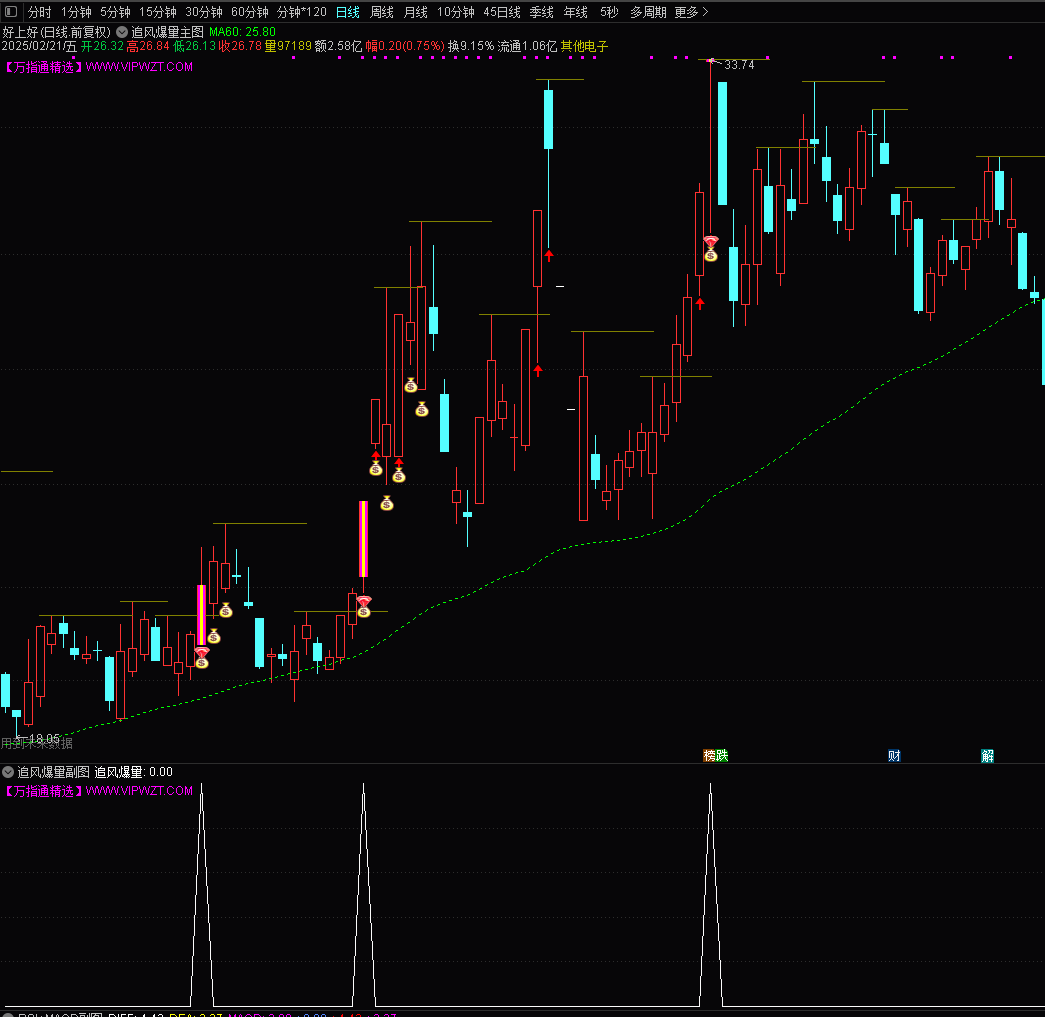Click the 追风爆量: 0.00 indicator value
Screen dimensions: 1045x1017
[133, 772]
